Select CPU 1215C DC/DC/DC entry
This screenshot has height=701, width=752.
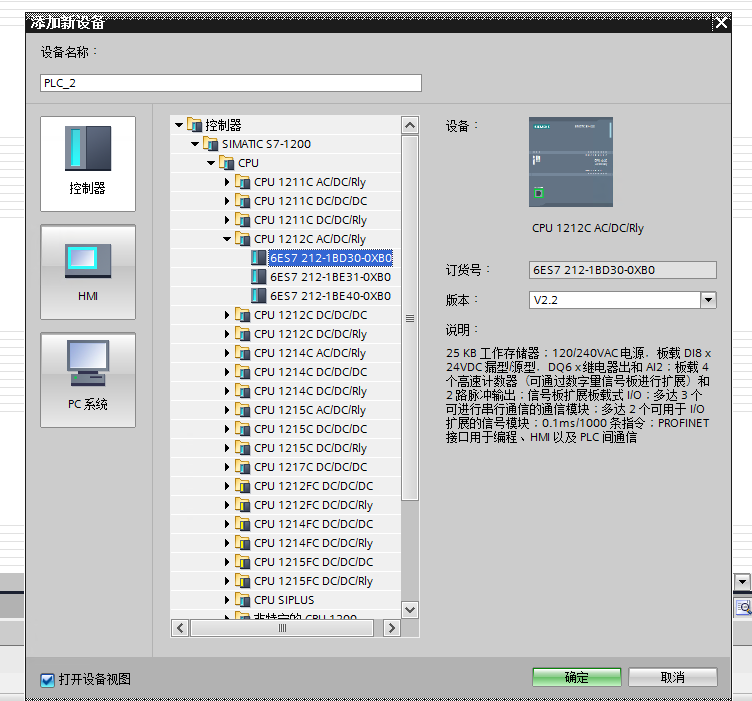pyautogui.click(x=310, y=429)
